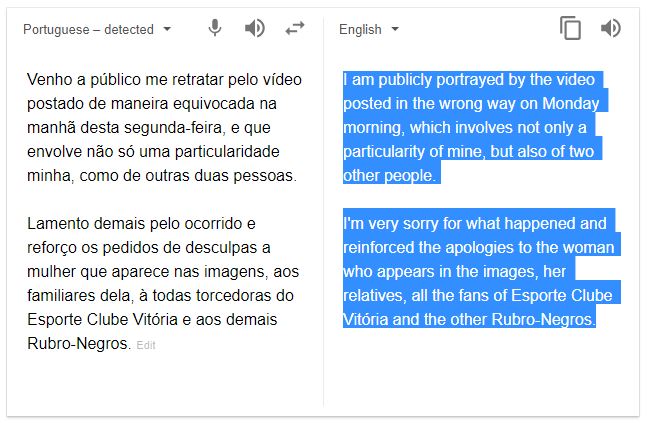Click the word "relatives" in the translation

point(375,296)
